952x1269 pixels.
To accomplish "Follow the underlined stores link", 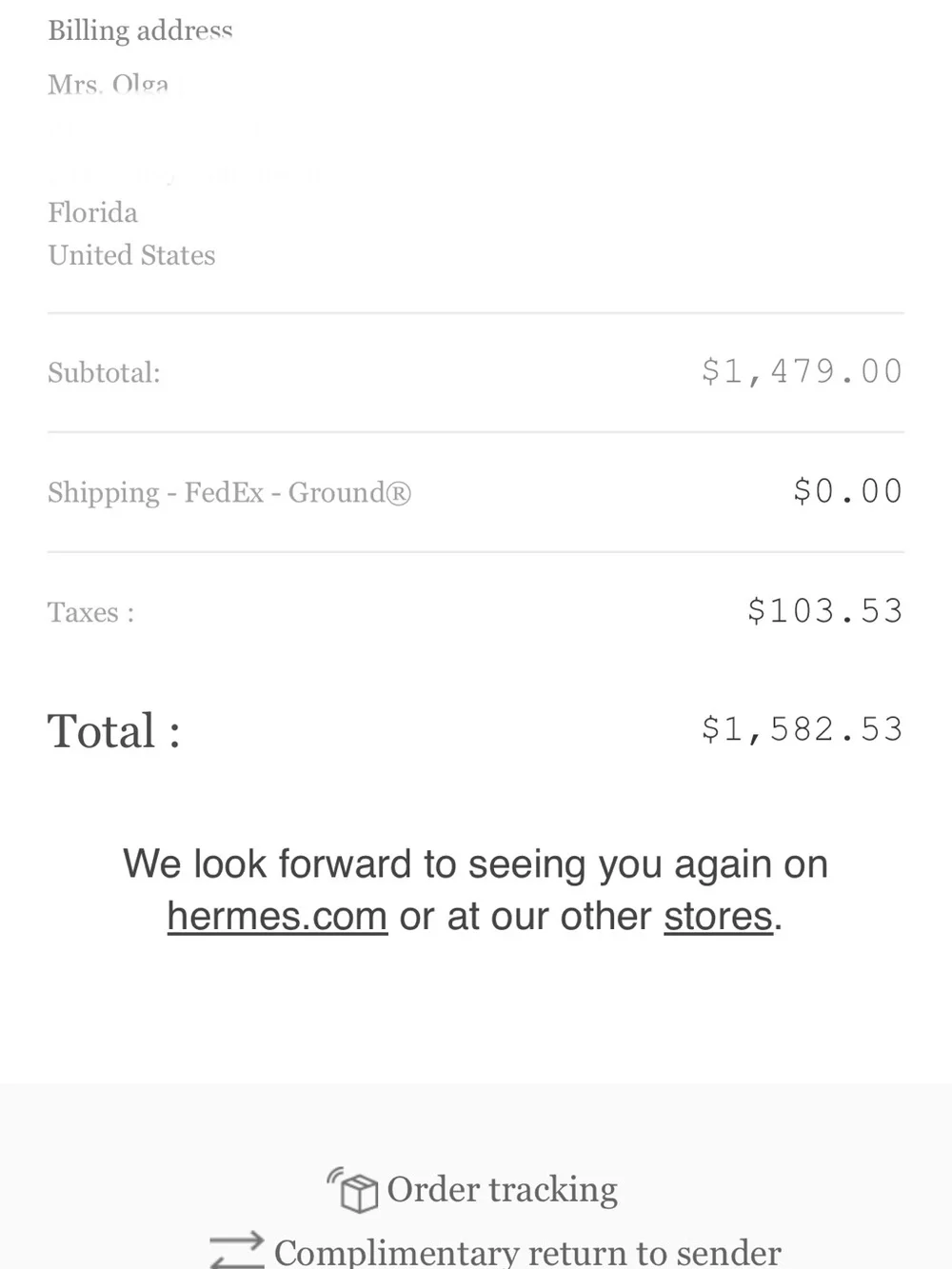I will click(x=718, y=917).
